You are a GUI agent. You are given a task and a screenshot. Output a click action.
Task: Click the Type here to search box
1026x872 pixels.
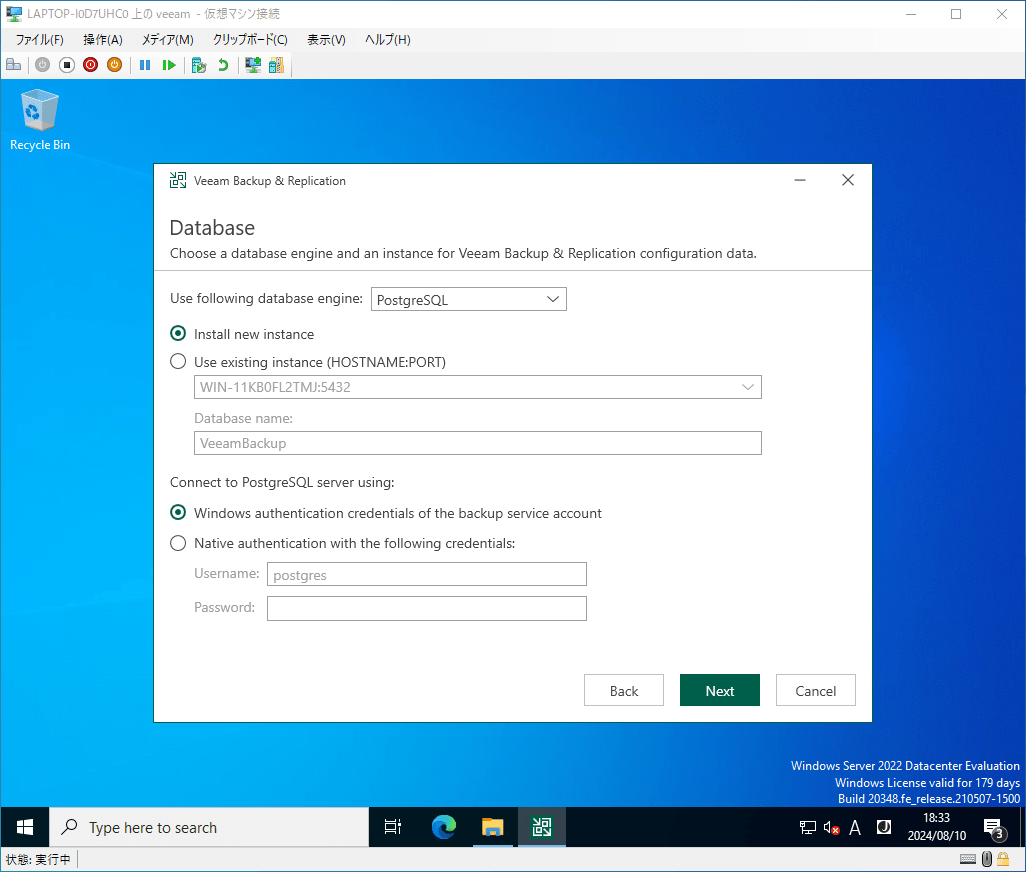pos(209,828)
